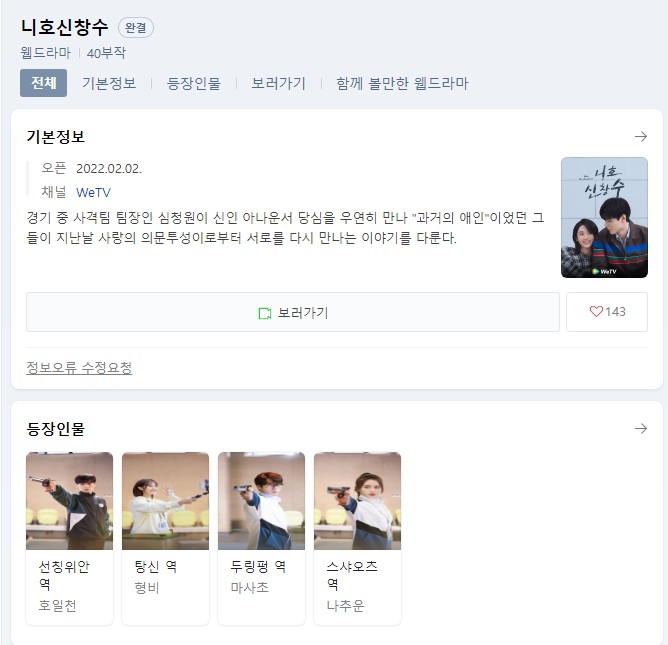Image resolution: width=668 pixels, height=645 pixels.
Task: Switch to the 기본정보 tab
Action: coord(109,83)
